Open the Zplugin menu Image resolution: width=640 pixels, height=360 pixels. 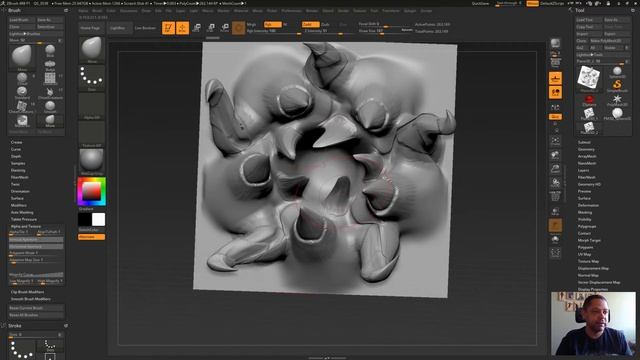[x=410, y=11]
